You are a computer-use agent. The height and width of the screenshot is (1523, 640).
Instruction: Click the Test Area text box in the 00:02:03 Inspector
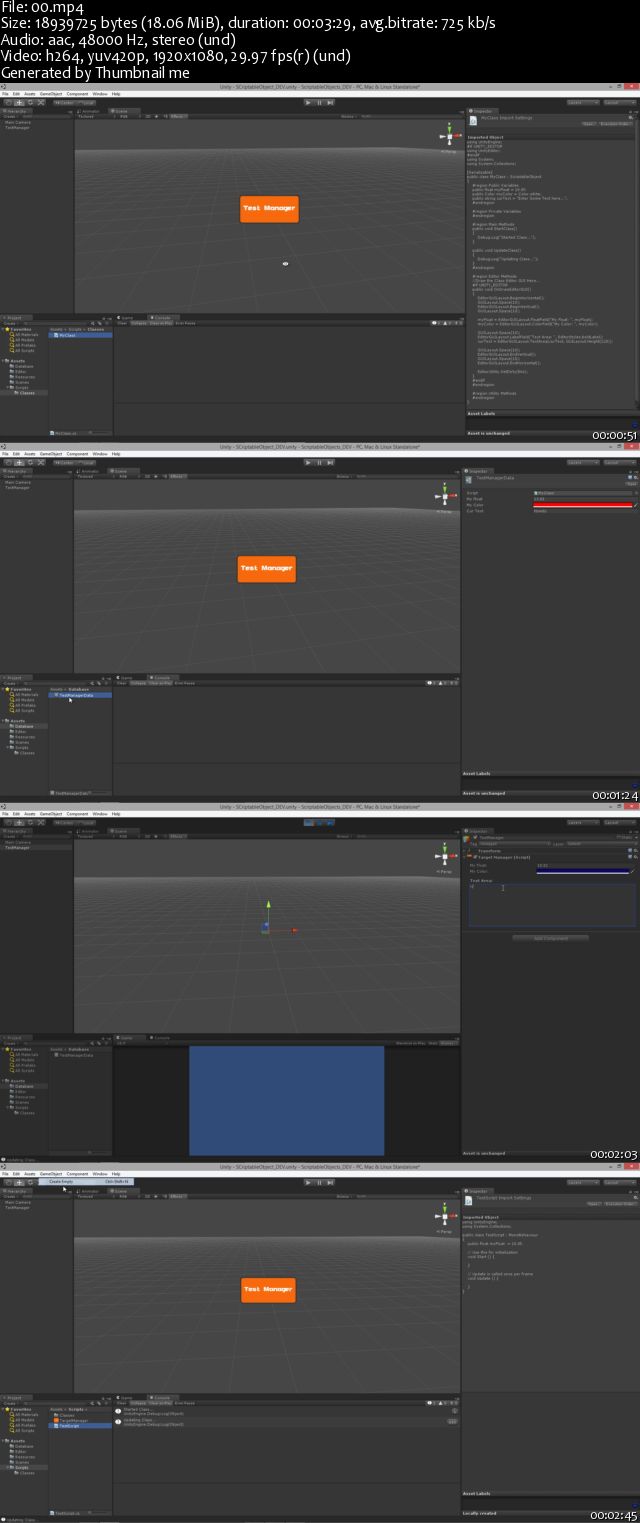[552, 904]
